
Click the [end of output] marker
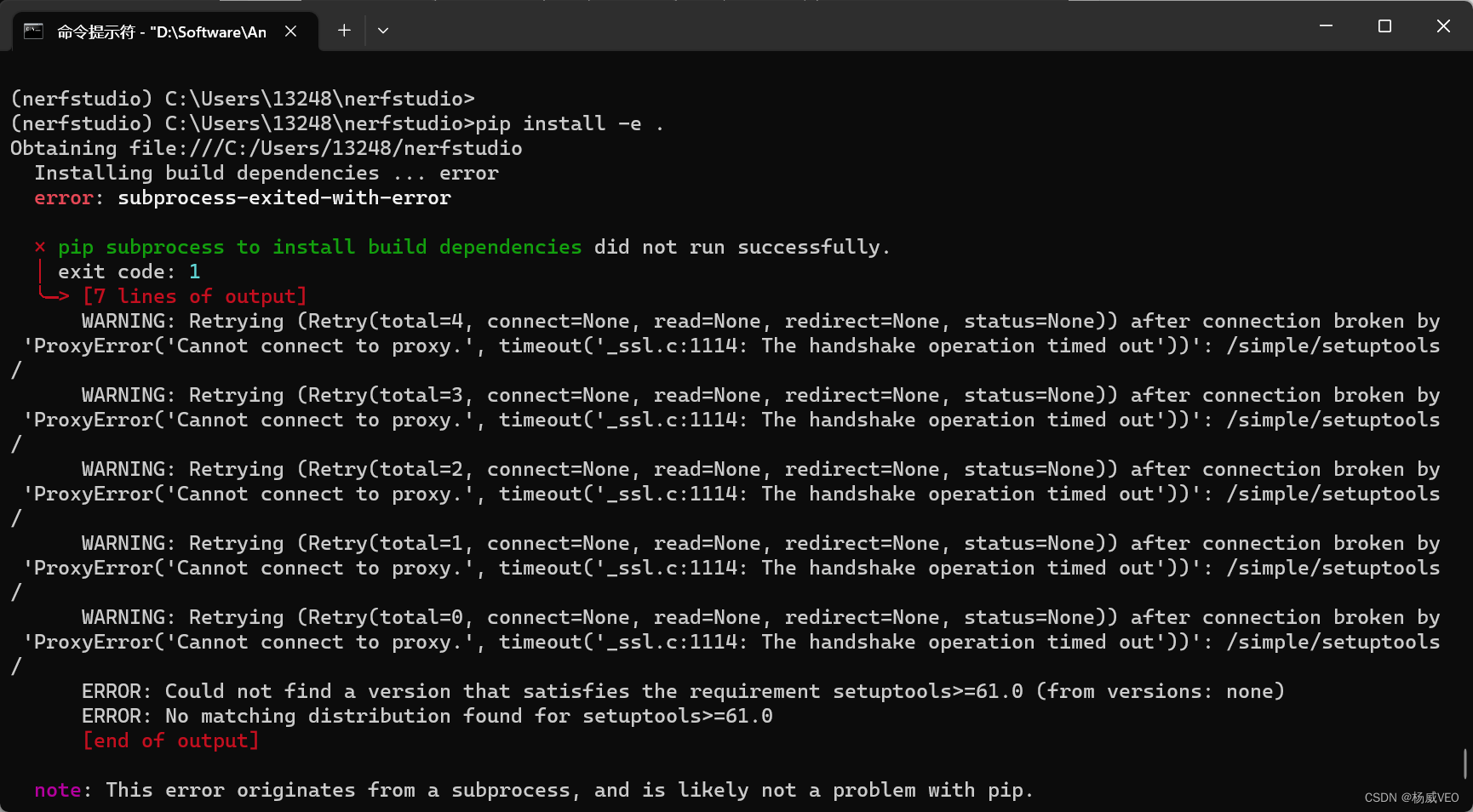pos(170,741)
